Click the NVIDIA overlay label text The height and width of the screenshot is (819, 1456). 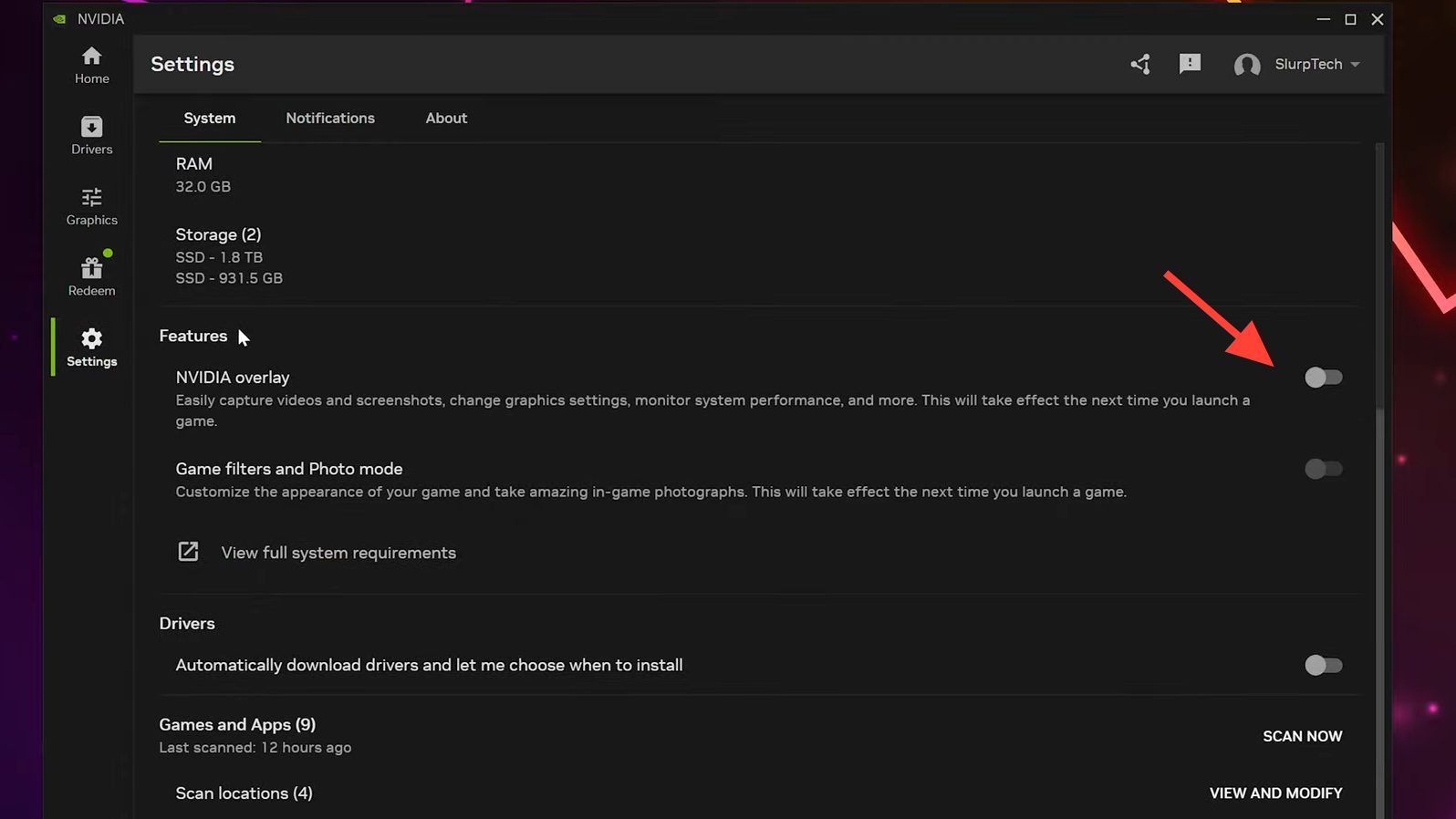point(233,377)
